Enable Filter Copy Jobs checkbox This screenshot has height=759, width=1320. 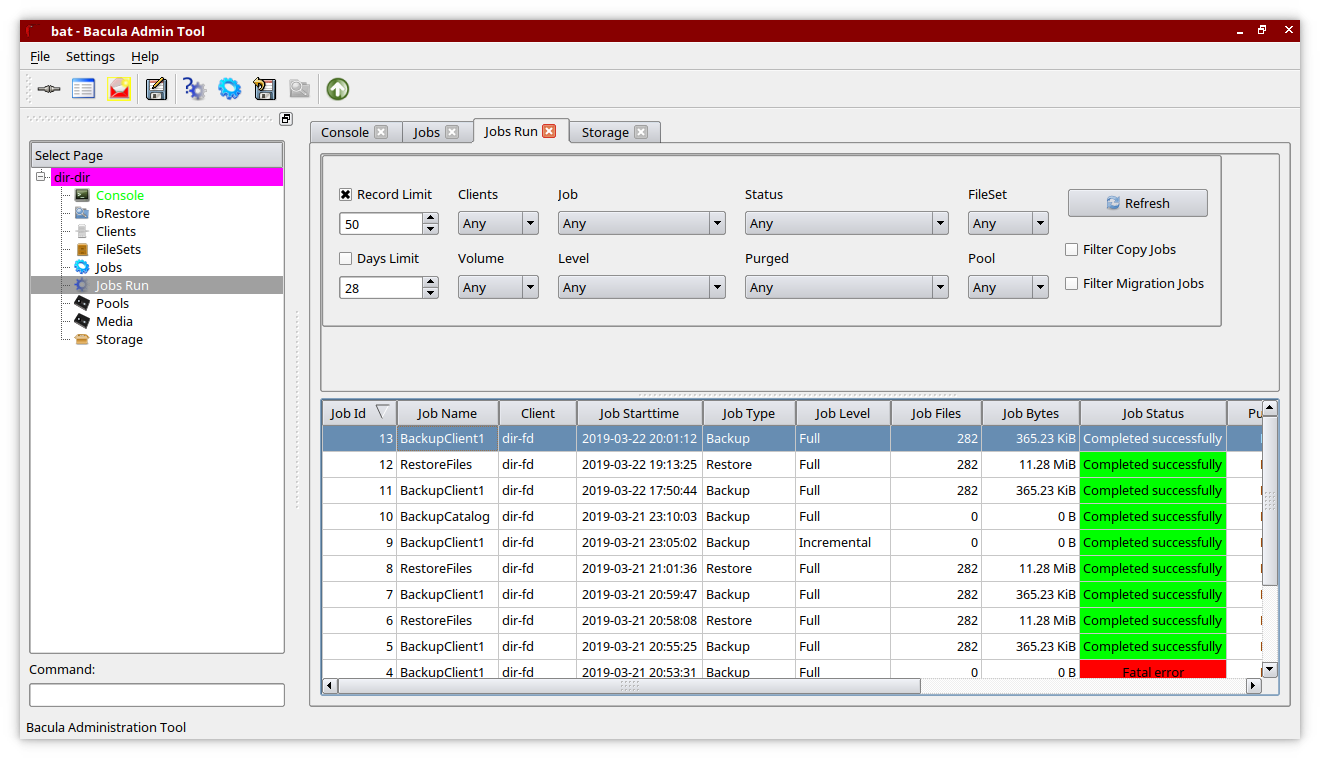1072,250
